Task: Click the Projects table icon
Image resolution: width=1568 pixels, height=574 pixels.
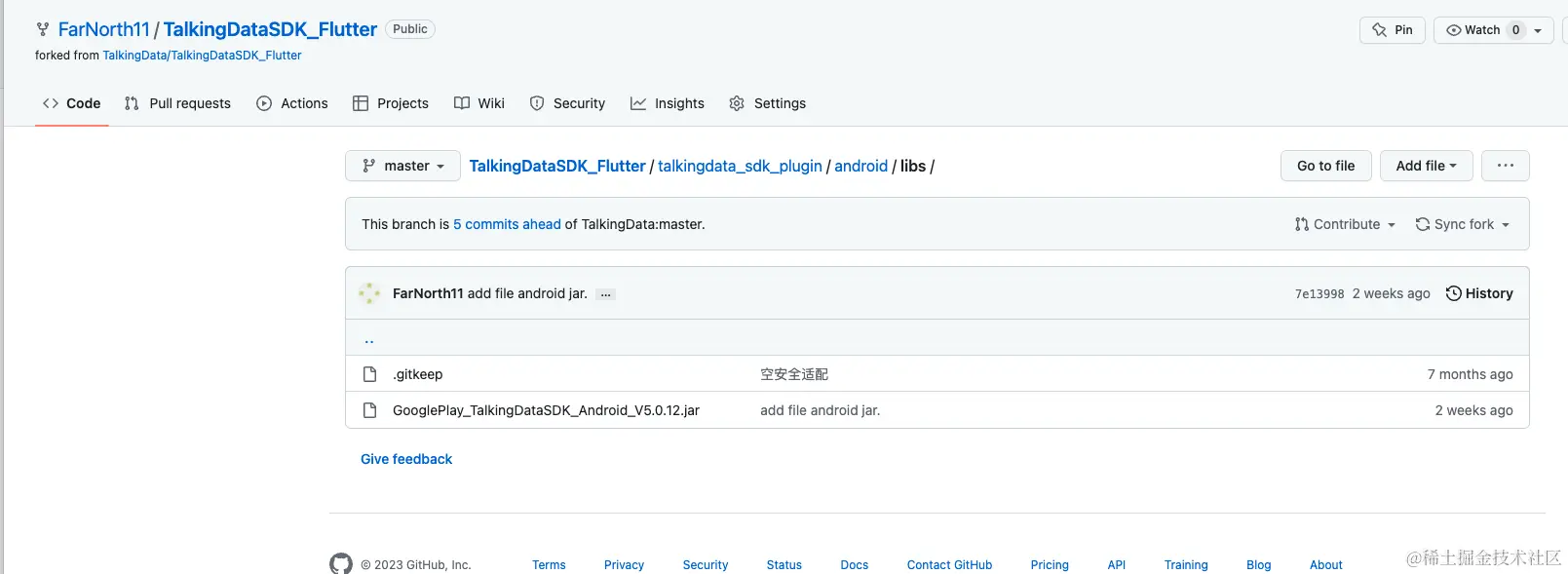Action: pos(361,103)
